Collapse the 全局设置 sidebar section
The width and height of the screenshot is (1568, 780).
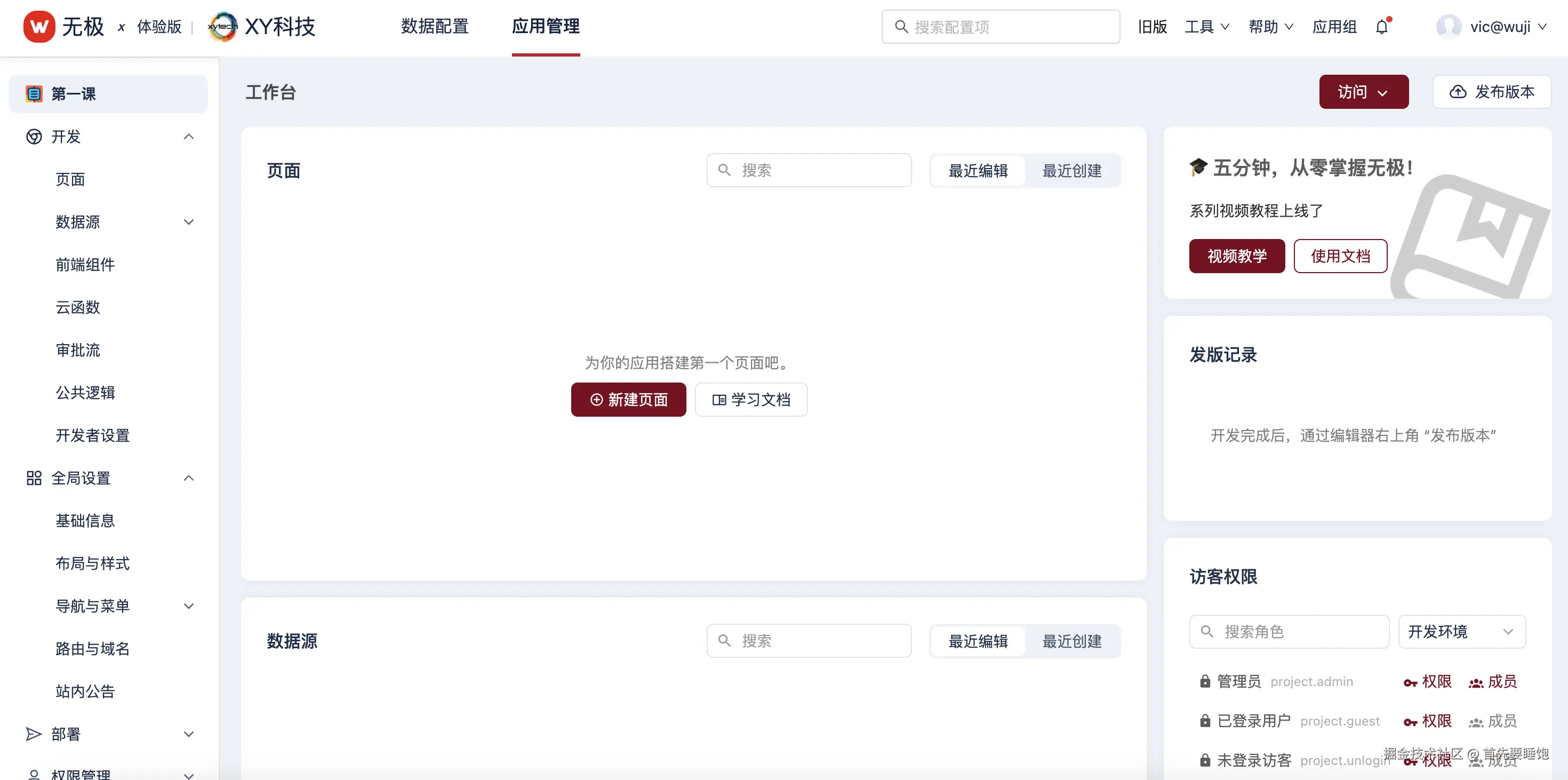pos(189,478)
